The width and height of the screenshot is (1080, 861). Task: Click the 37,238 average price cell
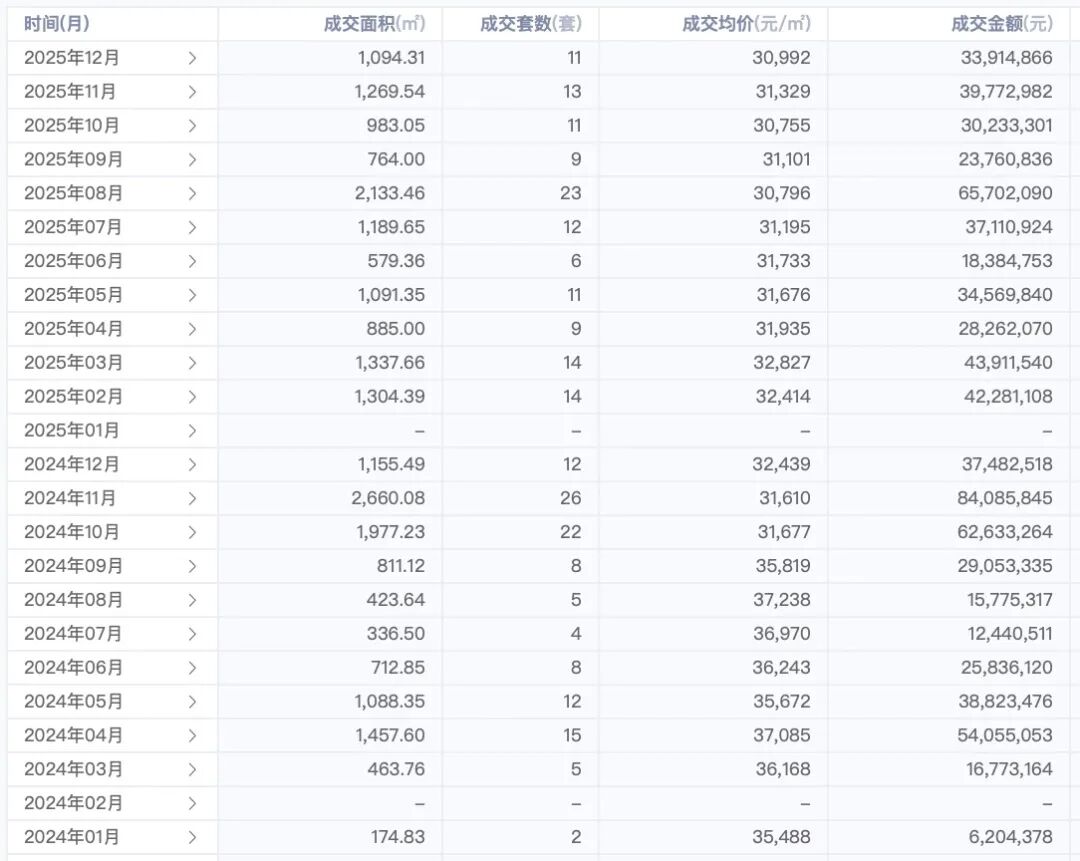coord(782,600)
